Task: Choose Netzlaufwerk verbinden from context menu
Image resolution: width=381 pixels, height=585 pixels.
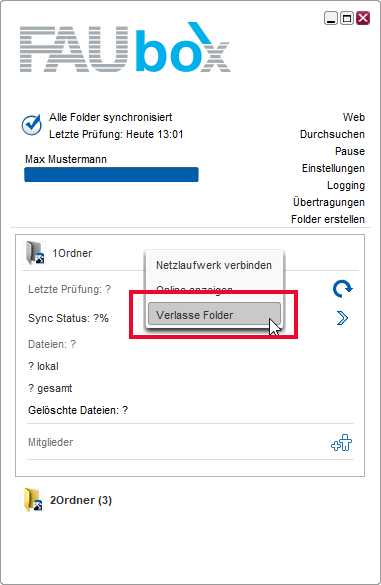Action: [x=214, y=265]
